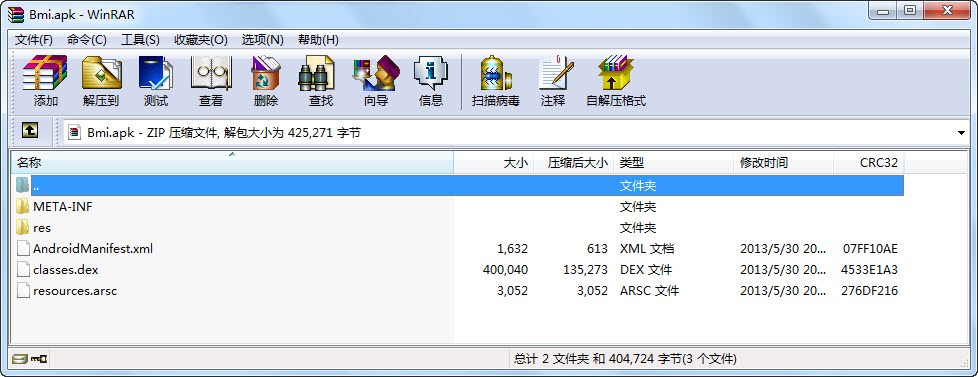The width and height of the screenshot is (978, 377).
Task: Click the 信息 (Info) toolbar icon
Action: click(x=430, y=74)
